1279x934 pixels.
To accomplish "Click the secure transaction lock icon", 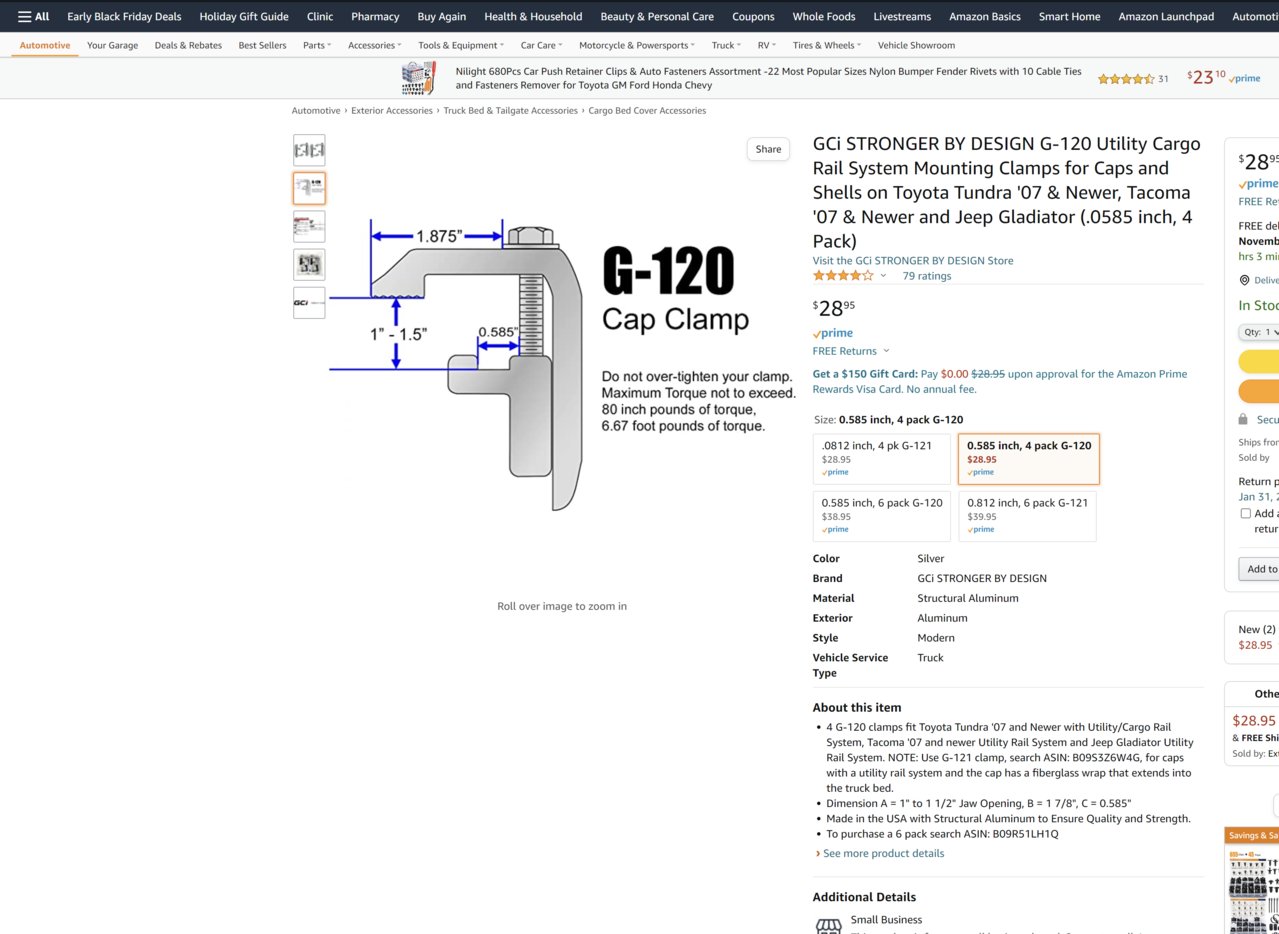I will pyautogui.click(x=1243, y=420).
